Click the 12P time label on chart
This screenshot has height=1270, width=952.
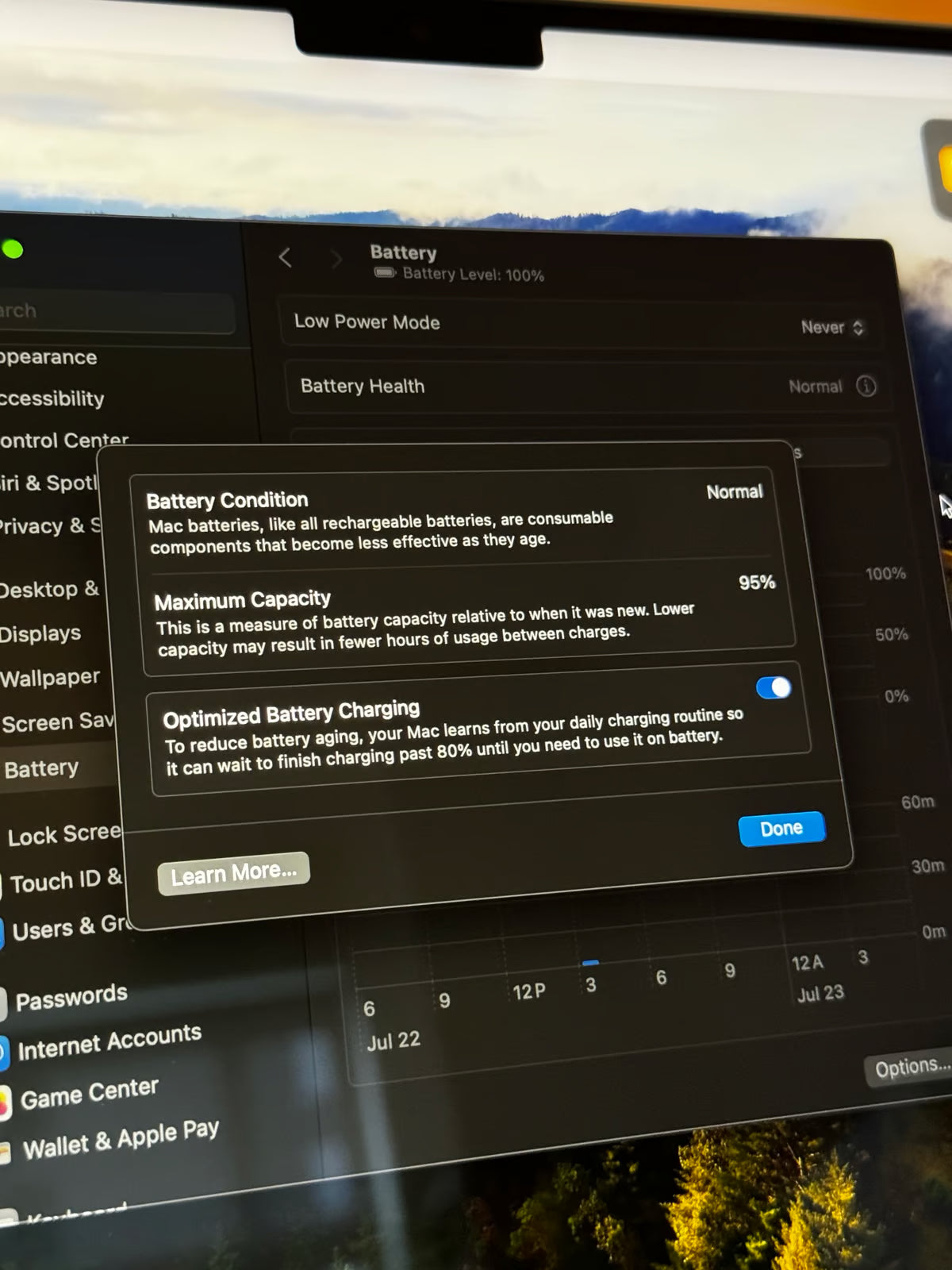pyautogui.click(x=528, y=991)
